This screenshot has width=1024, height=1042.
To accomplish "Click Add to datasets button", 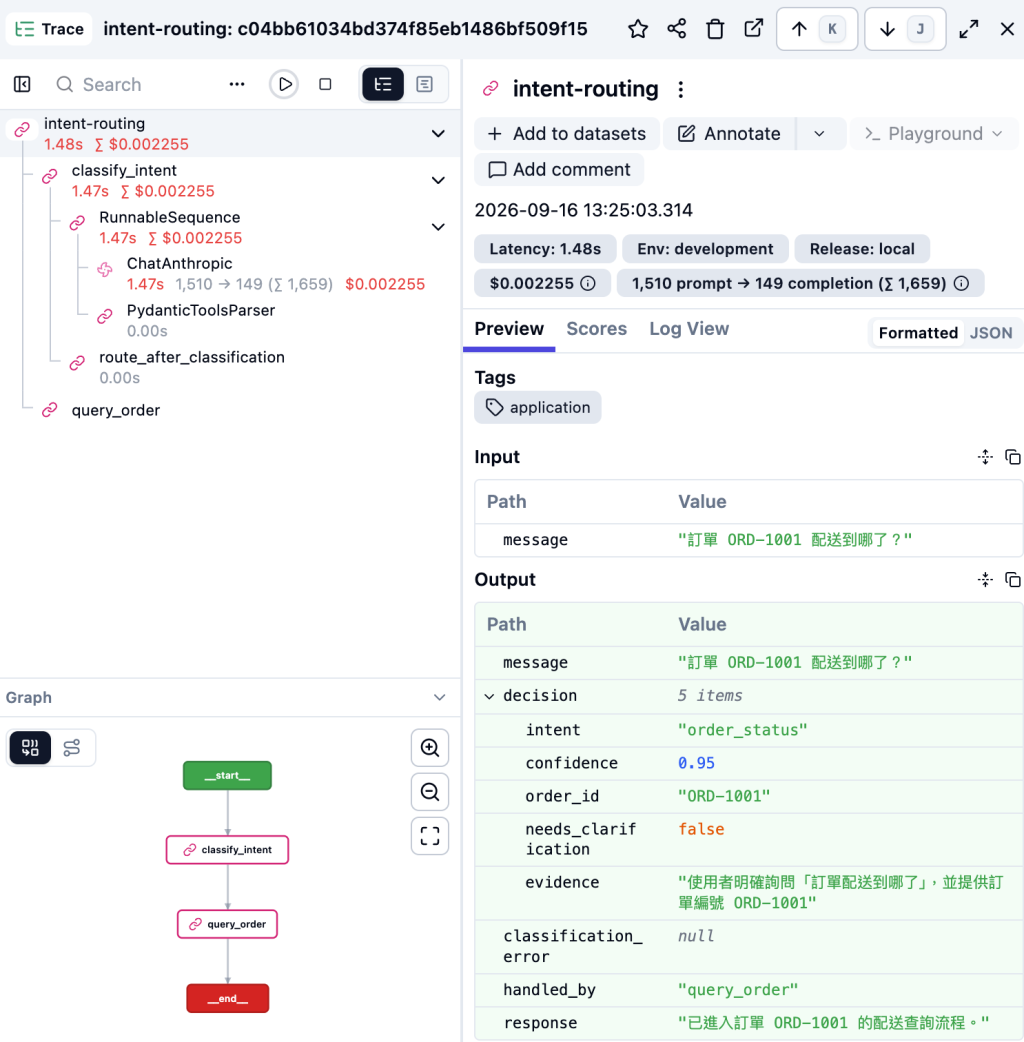I will (x=567, y=134).
